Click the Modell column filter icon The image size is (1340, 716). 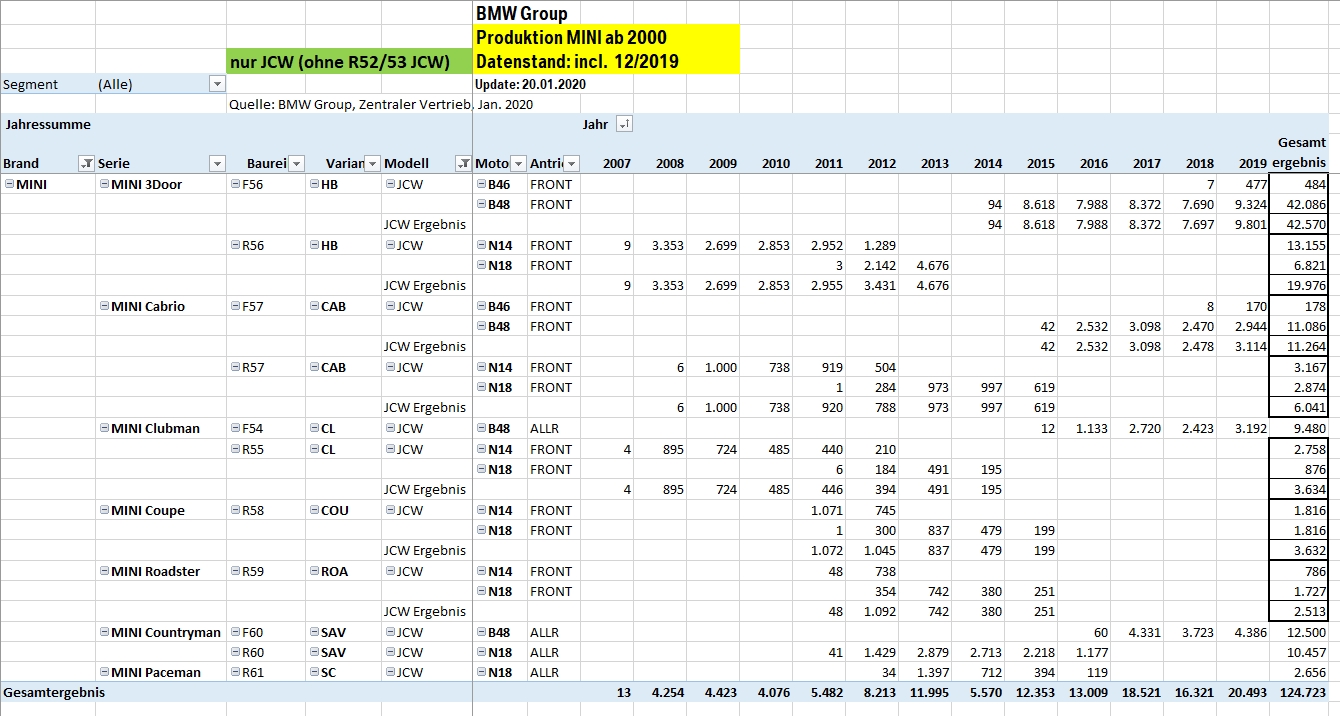point(463,164)
